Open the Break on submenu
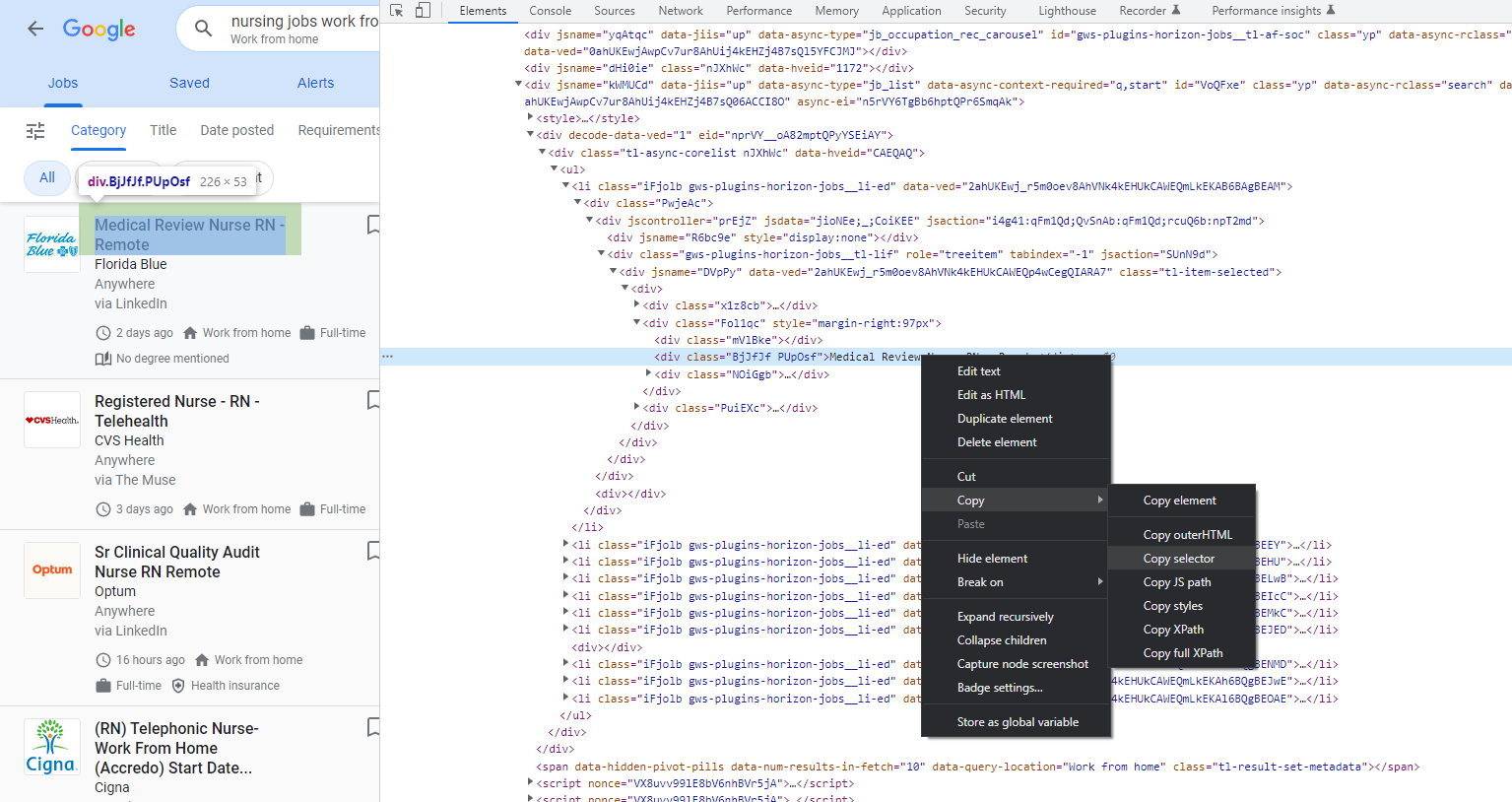 (x=1016, y=582)
